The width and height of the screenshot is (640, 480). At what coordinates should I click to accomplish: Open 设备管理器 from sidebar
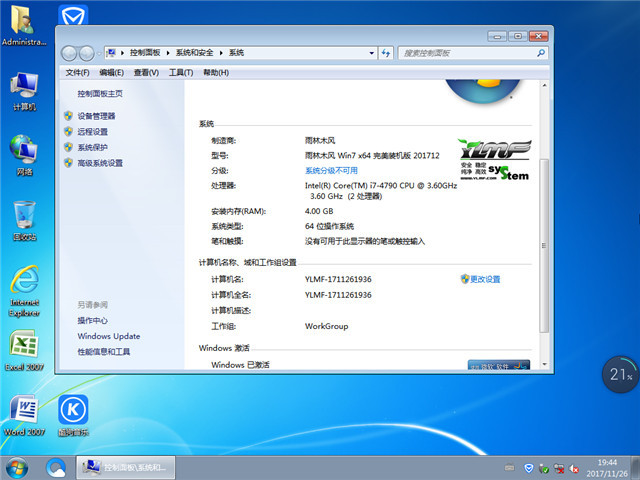coord(96,116)
